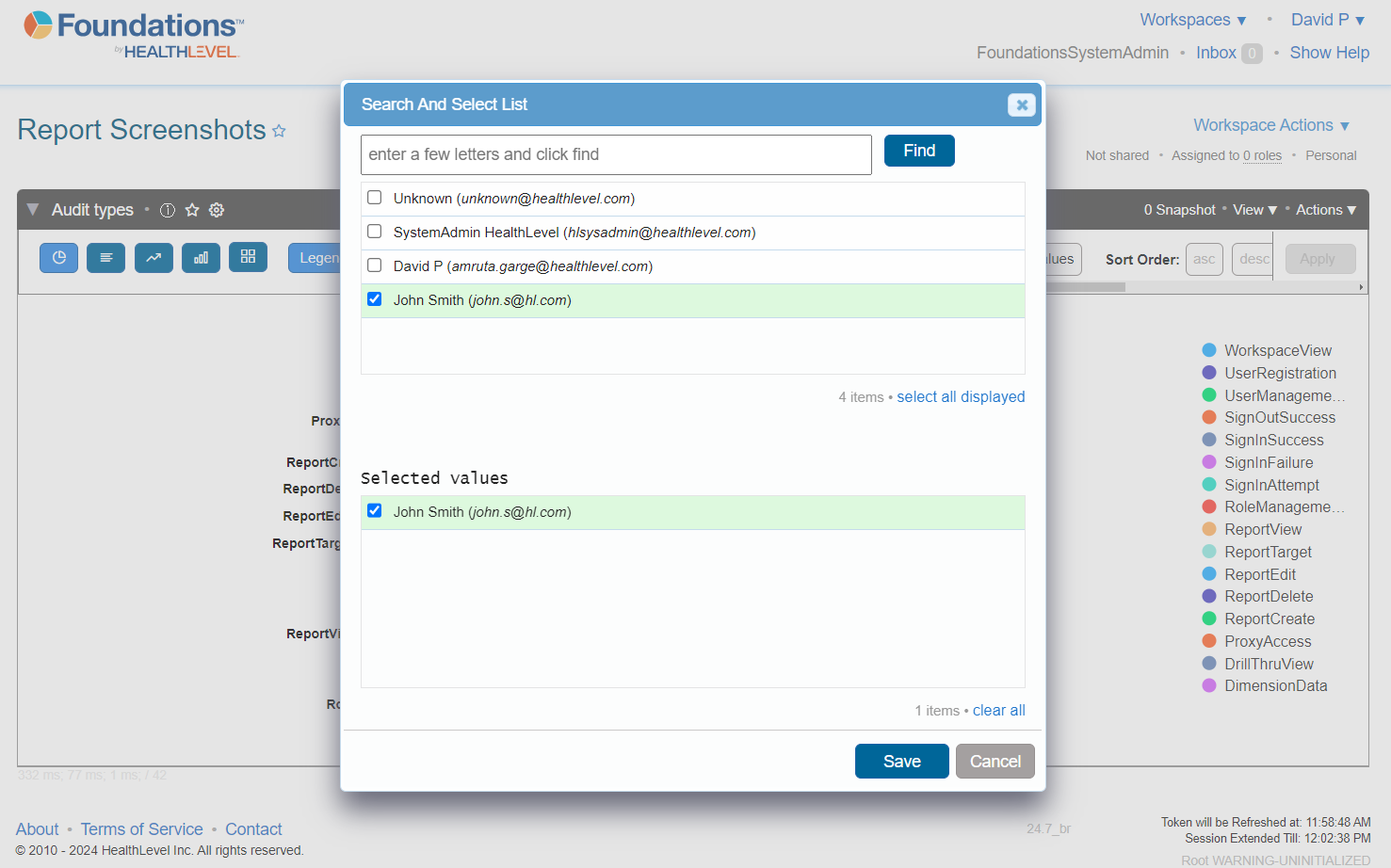This screenshot has width=1391, height=868.
Task: Close the Search And Select List dialog
Action: 1021,104
